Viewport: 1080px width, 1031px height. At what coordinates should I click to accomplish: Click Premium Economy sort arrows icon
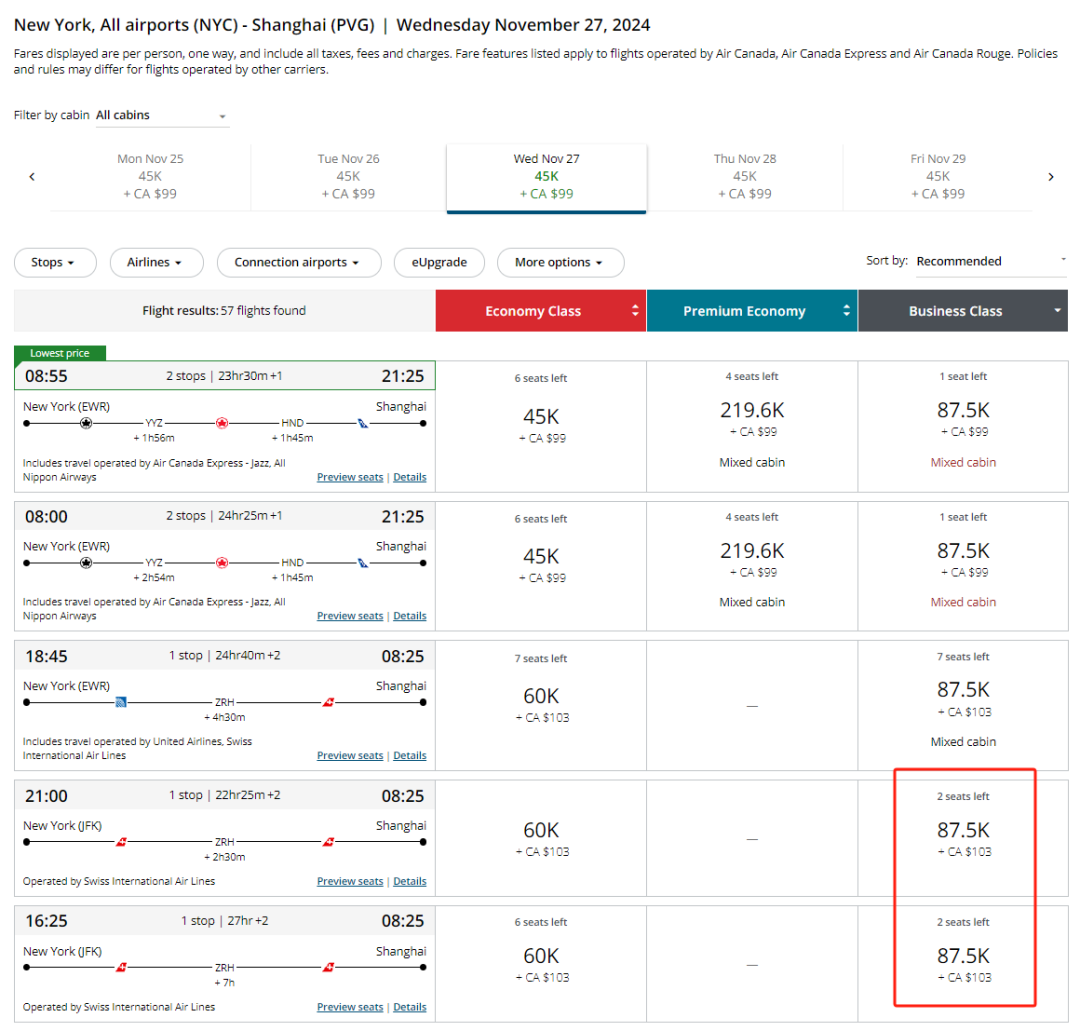846,311
